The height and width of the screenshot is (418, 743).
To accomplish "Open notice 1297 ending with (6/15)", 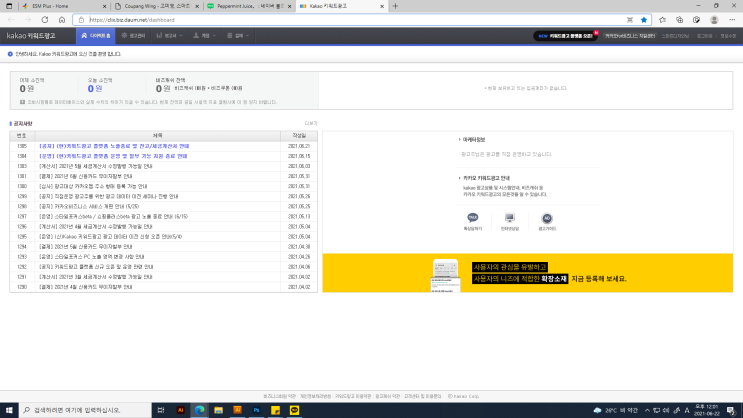I will pyautogui.click(x=113, y=217).
